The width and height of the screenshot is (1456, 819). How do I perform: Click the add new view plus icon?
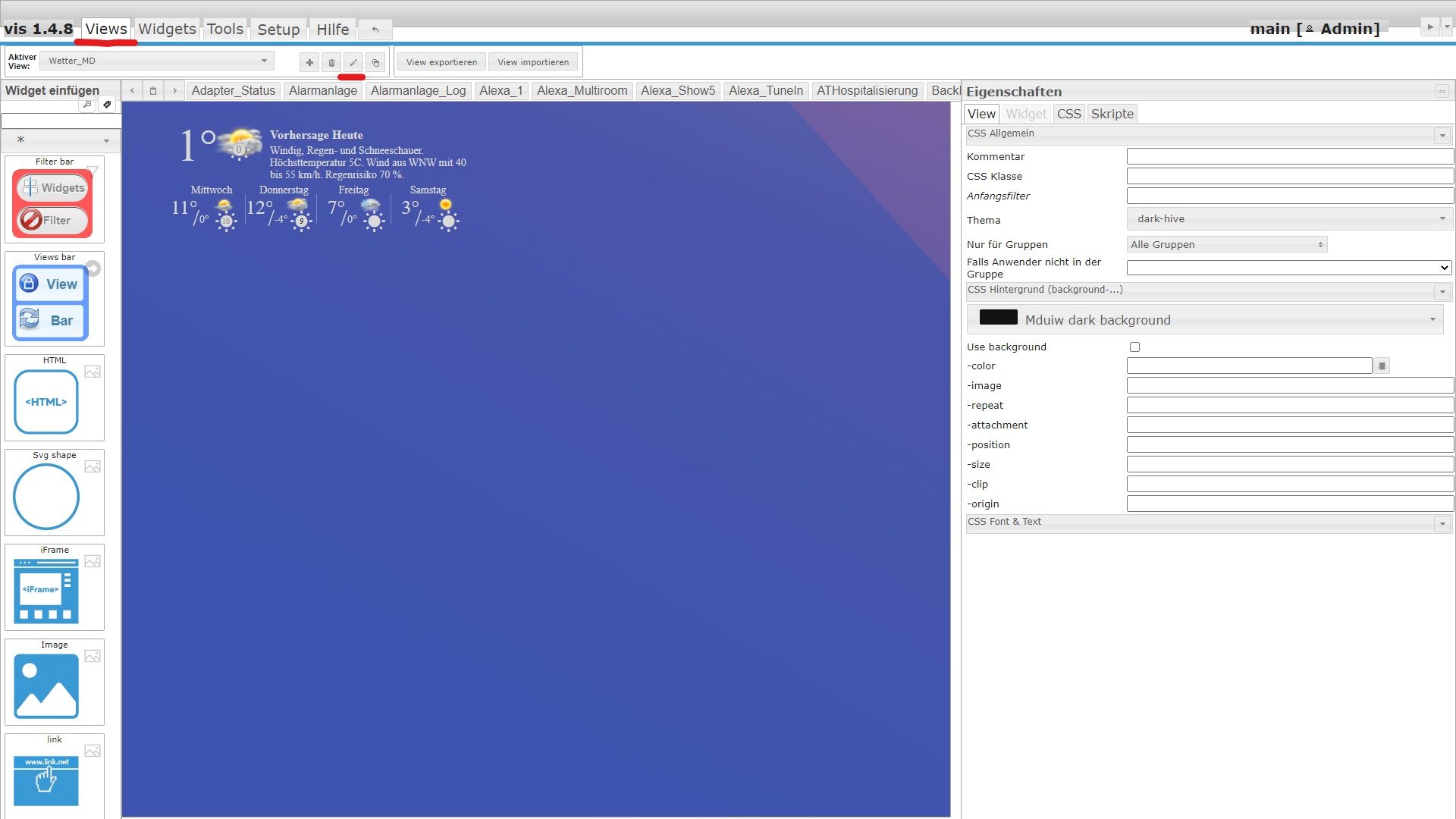[309, 63]
